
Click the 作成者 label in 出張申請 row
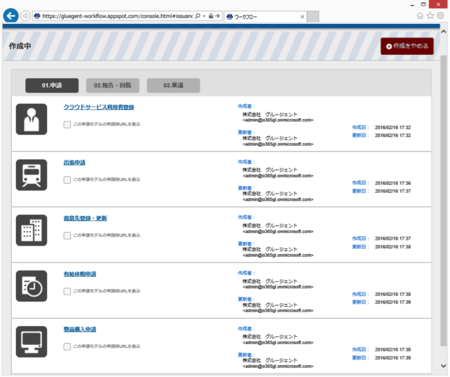coord(246,162)
